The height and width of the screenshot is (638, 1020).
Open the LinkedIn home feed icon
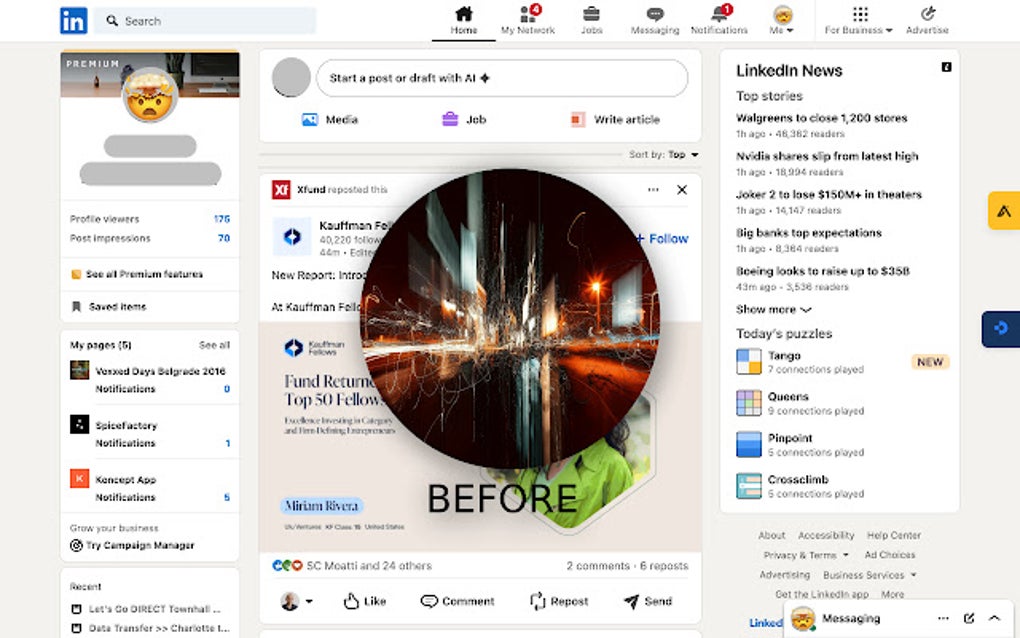coord(463,16)
